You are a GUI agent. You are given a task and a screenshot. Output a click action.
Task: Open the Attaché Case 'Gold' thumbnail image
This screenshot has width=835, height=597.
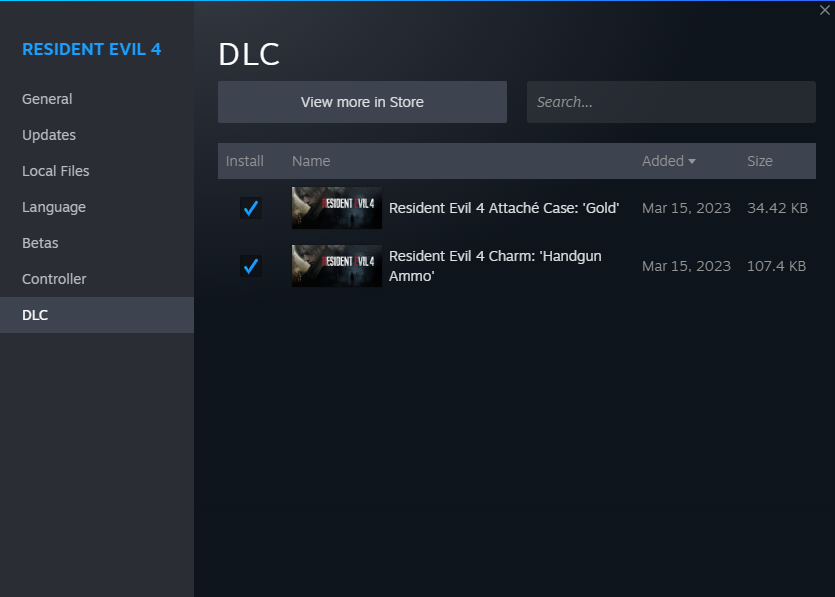[x=336, y=208]
